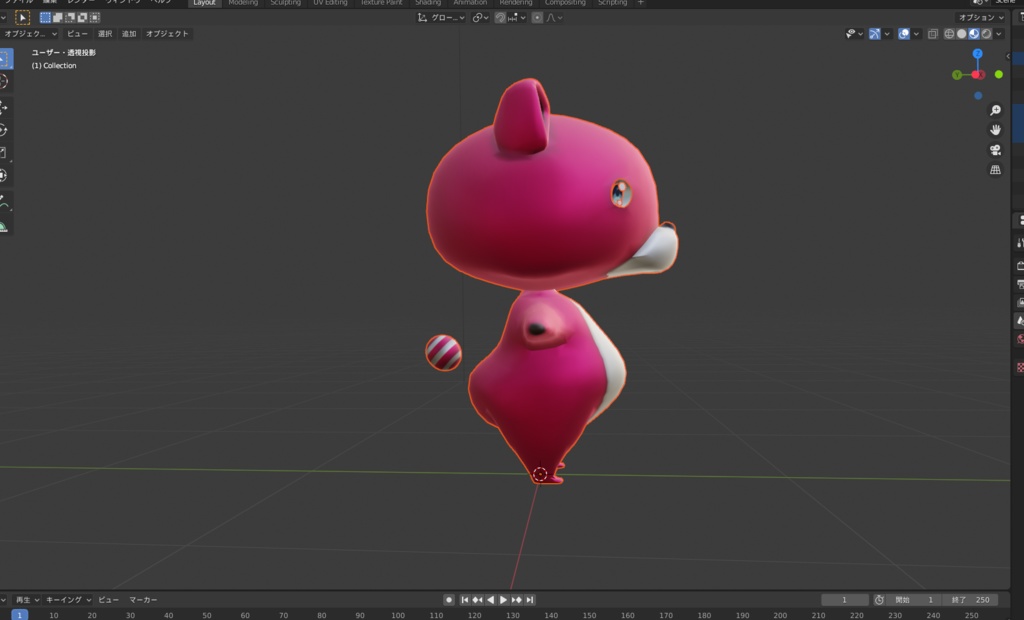
Task: Switch to wireframe viewport shading
Action: (949, 34)
